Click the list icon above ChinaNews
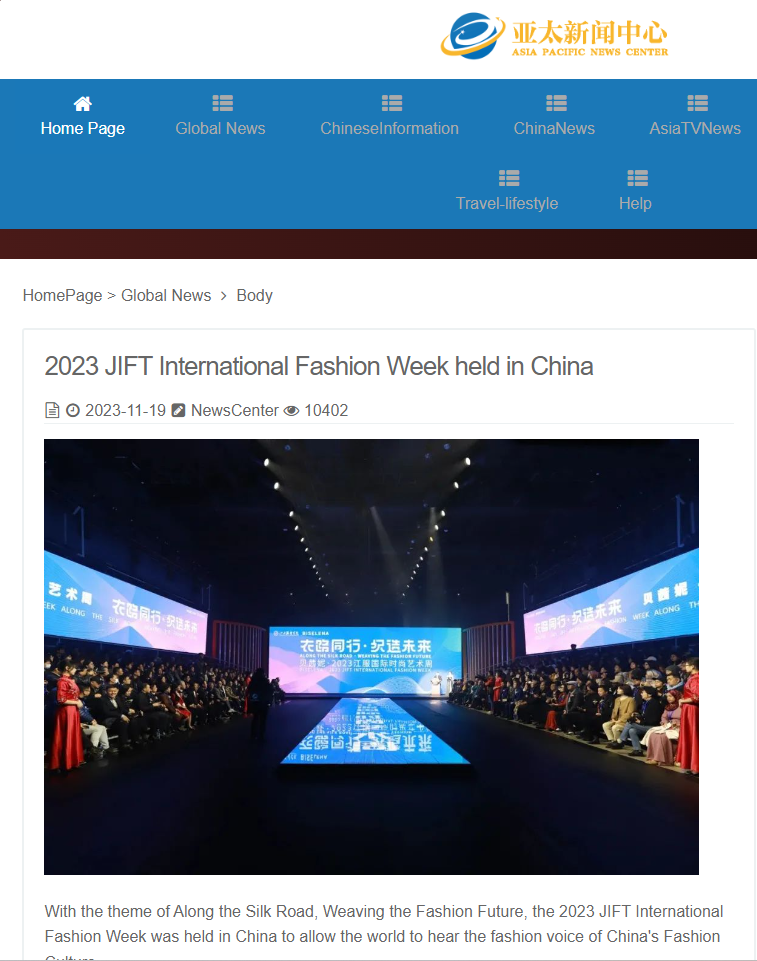This screenshot has width=757, height=961. point(557,103)
